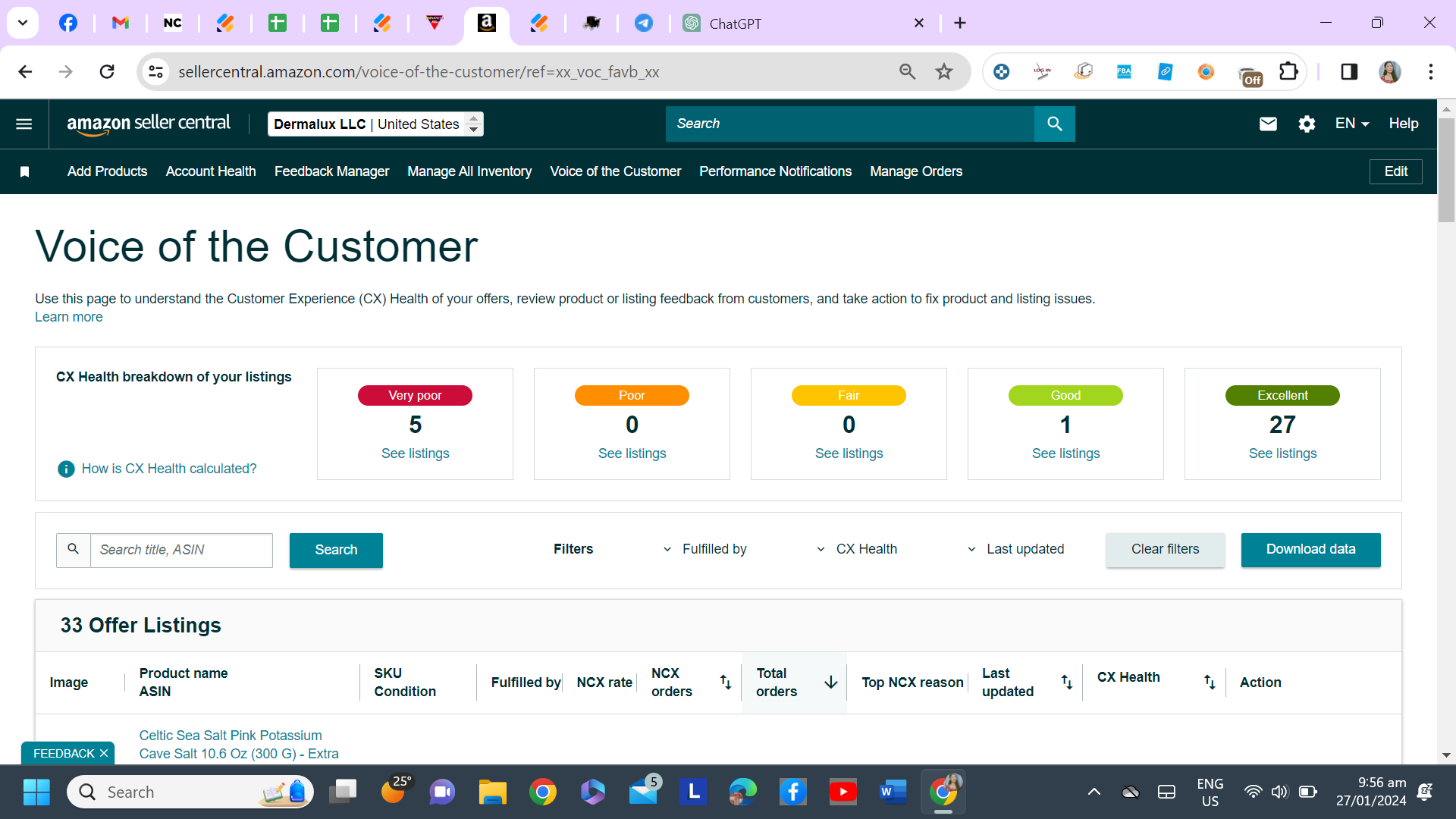Click Download data button
This screenshot has width=1456, height=819.
pyautogui.click(x=1310, y=550)
